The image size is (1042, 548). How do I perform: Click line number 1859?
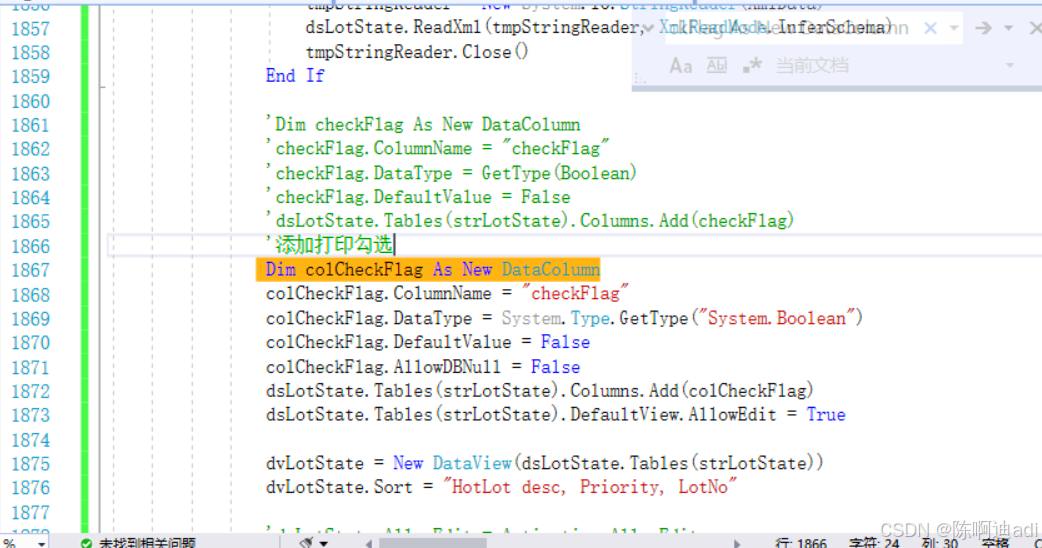point(31,76)
